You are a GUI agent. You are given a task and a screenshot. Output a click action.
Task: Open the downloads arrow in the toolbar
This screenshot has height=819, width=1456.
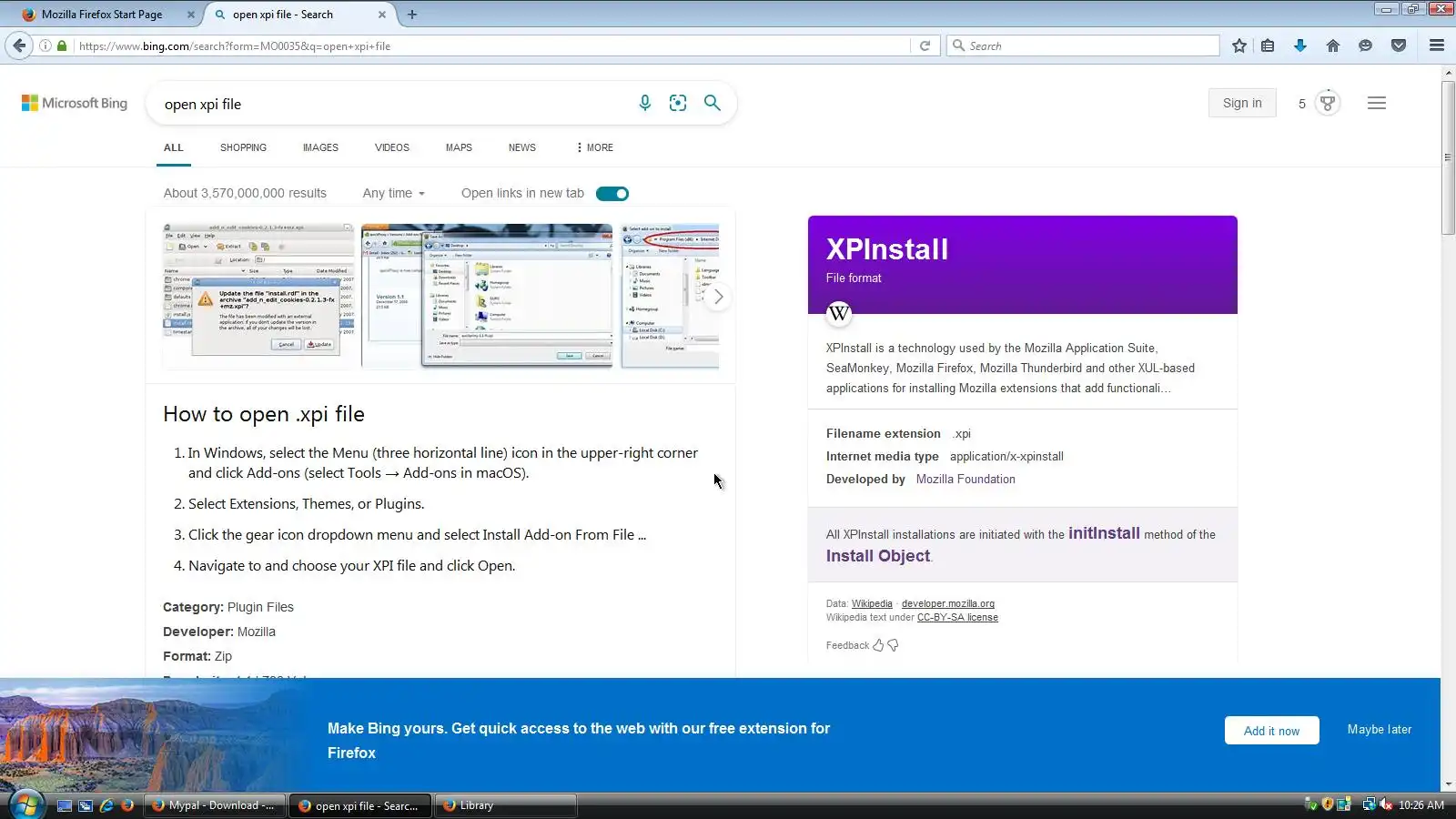[x=1300, y=45]
